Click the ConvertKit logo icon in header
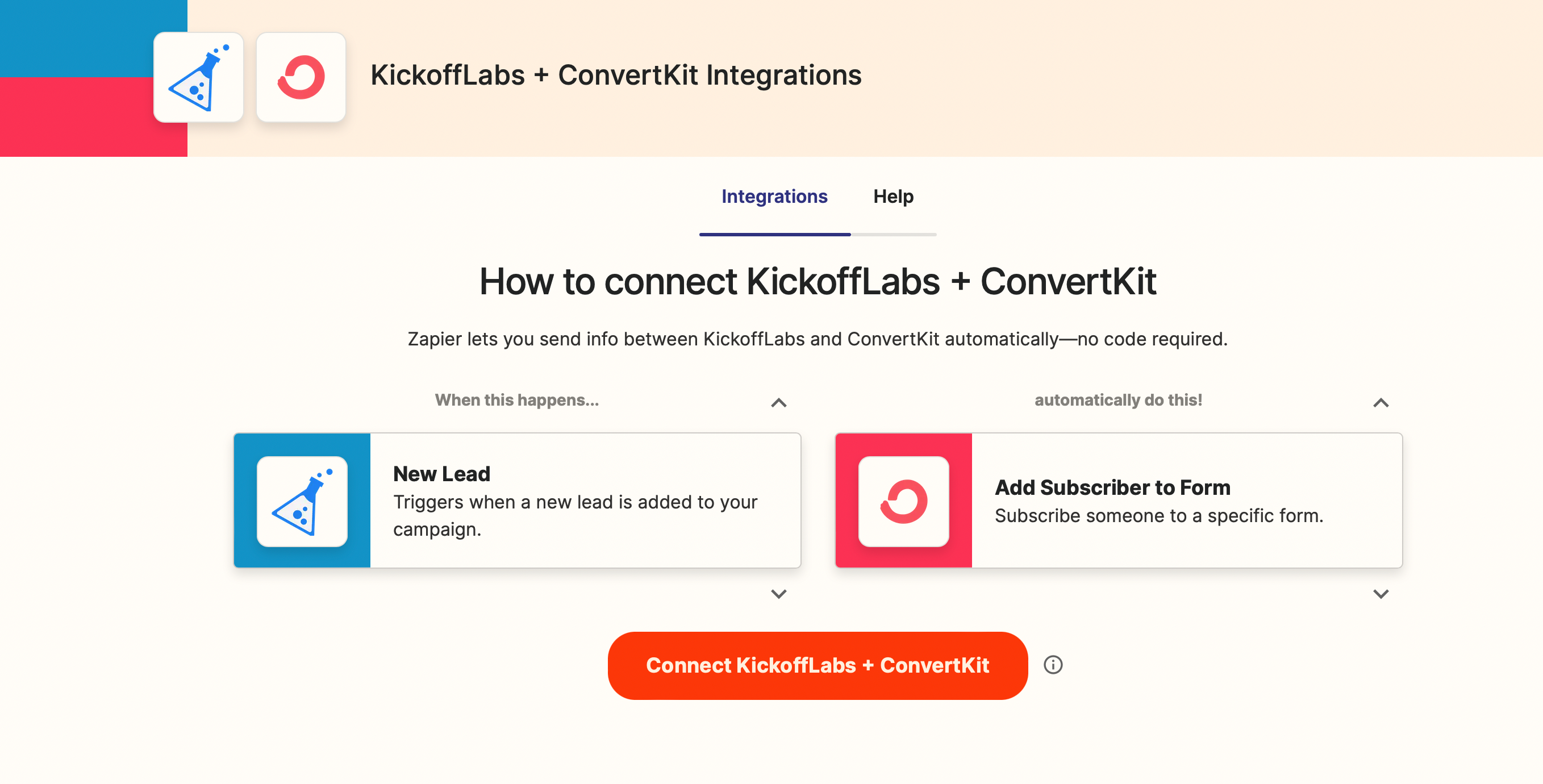Image resolution: width=1543 pixels, height=784 pixels. (301, 78)
